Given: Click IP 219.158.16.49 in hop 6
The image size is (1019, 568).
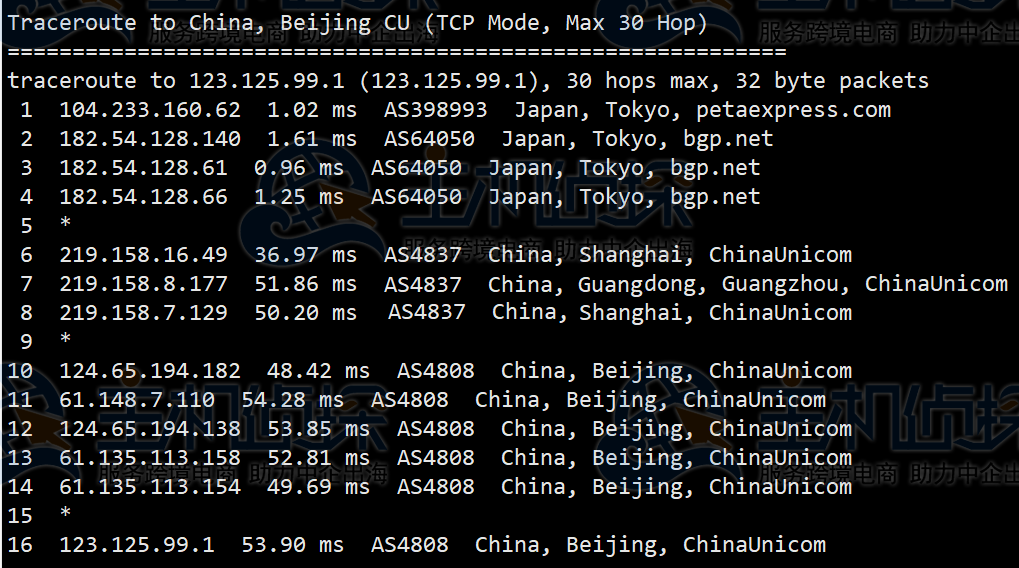Looking at the screenshot, I should pyautogui.click(x=144, y=255).
